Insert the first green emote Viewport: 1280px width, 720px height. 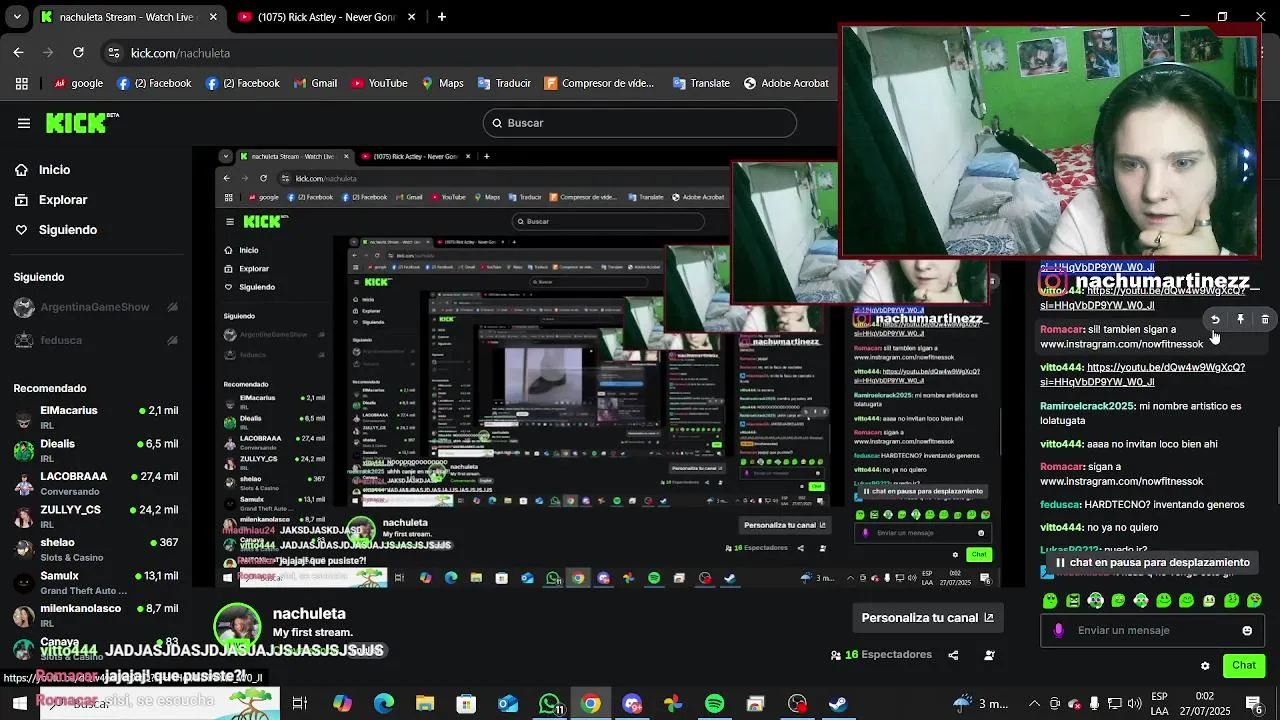[x=1050, y=601]
